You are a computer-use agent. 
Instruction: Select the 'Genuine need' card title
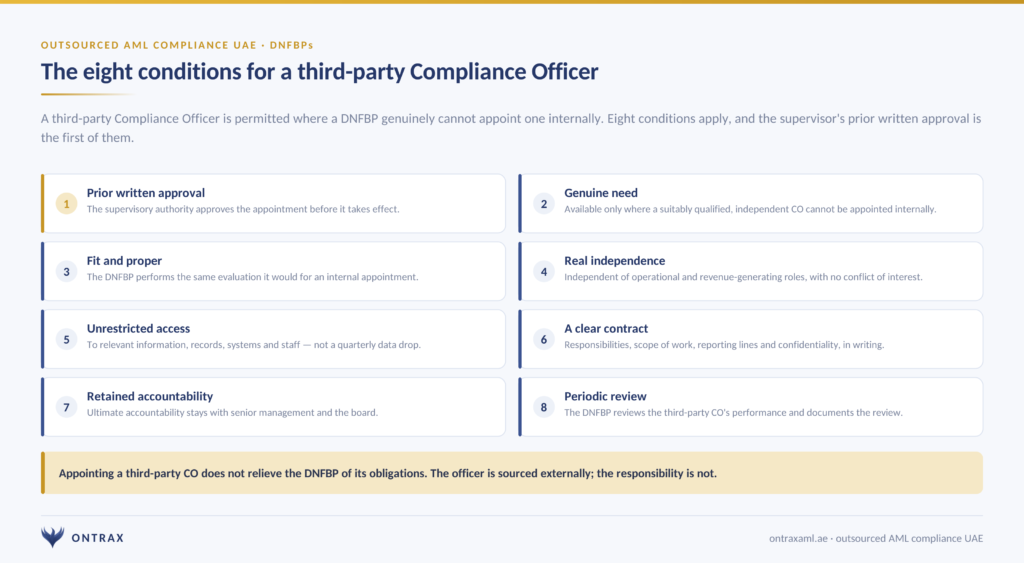tap(601, 193)
